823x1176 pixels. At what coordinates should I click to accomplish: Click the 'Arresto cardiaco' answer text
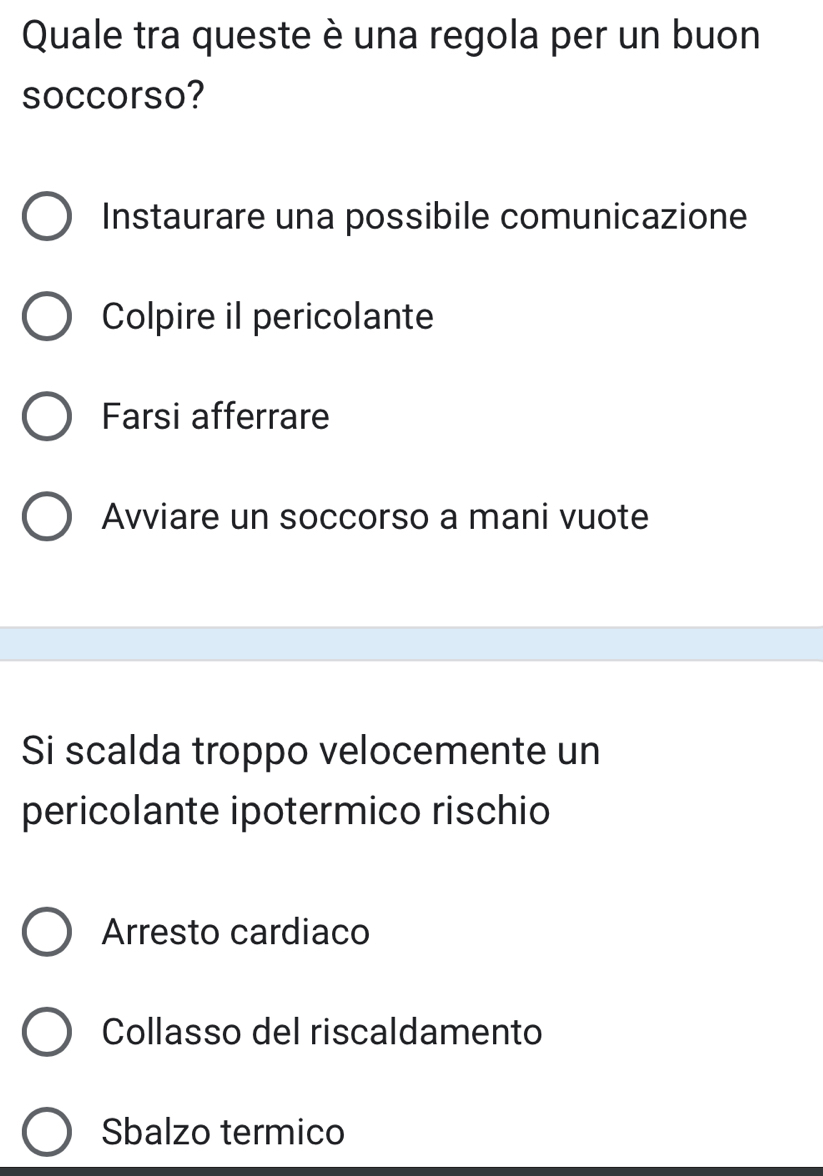pyautogui.click(x=236, y=933)
